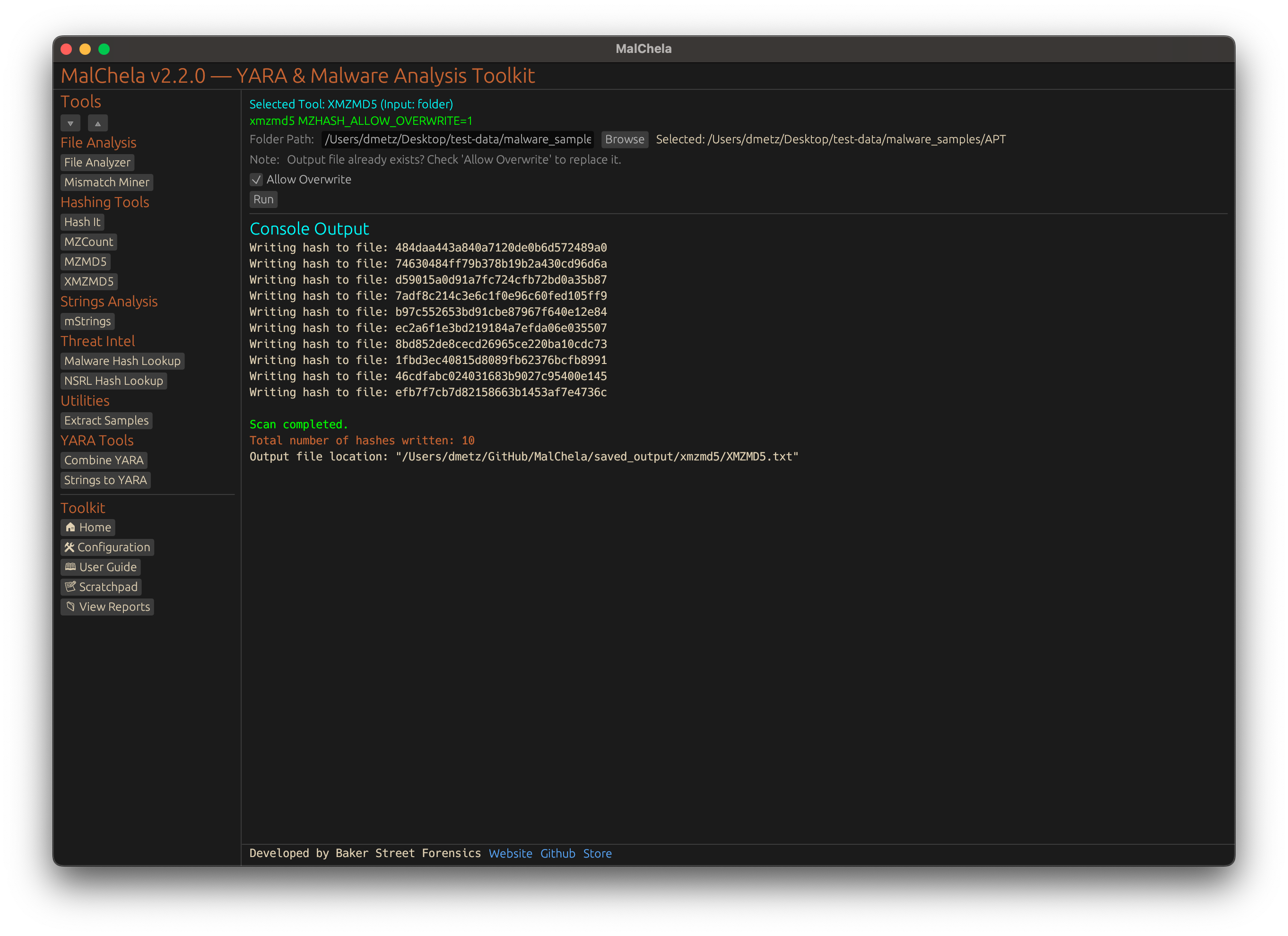
Task: Open the Store link in footer
Action: [x=598, y=854]
